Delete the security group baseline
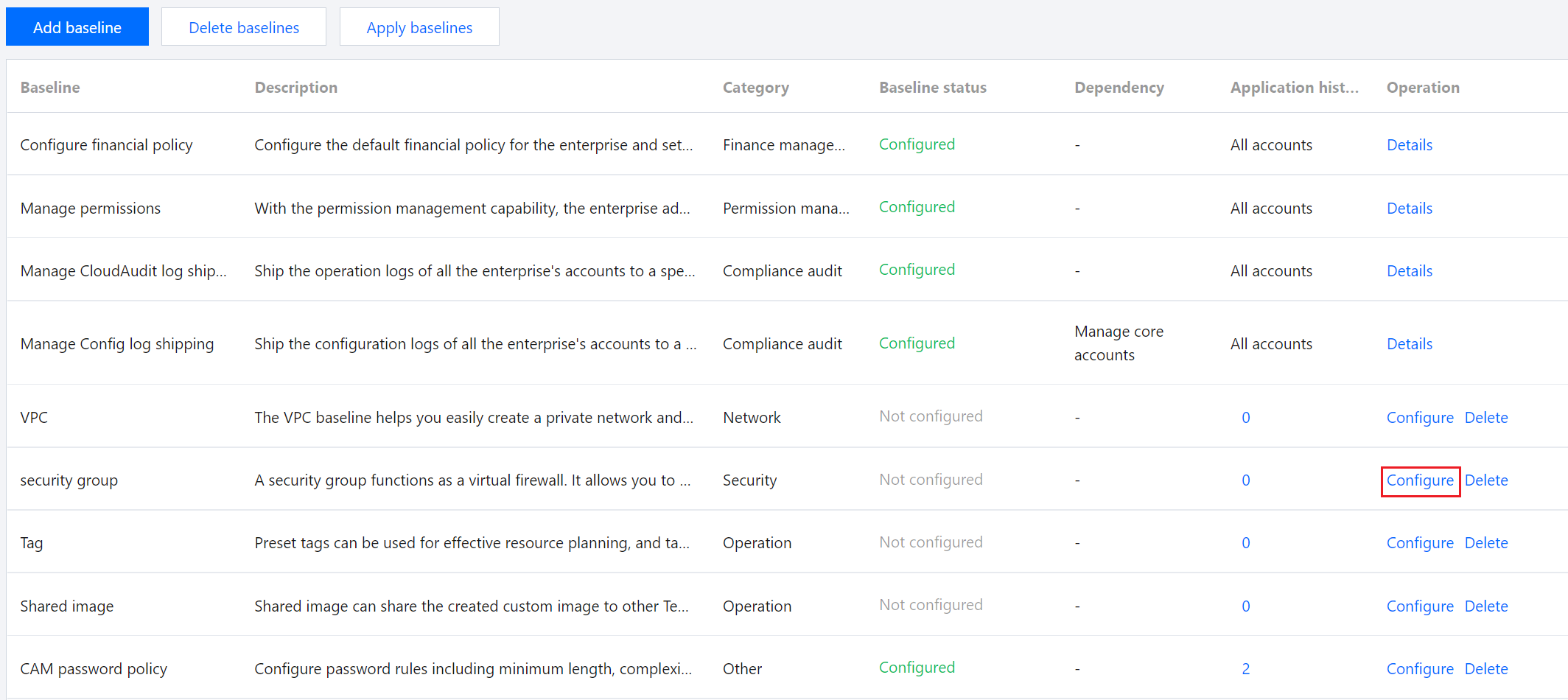 [x=1485, y=480]
